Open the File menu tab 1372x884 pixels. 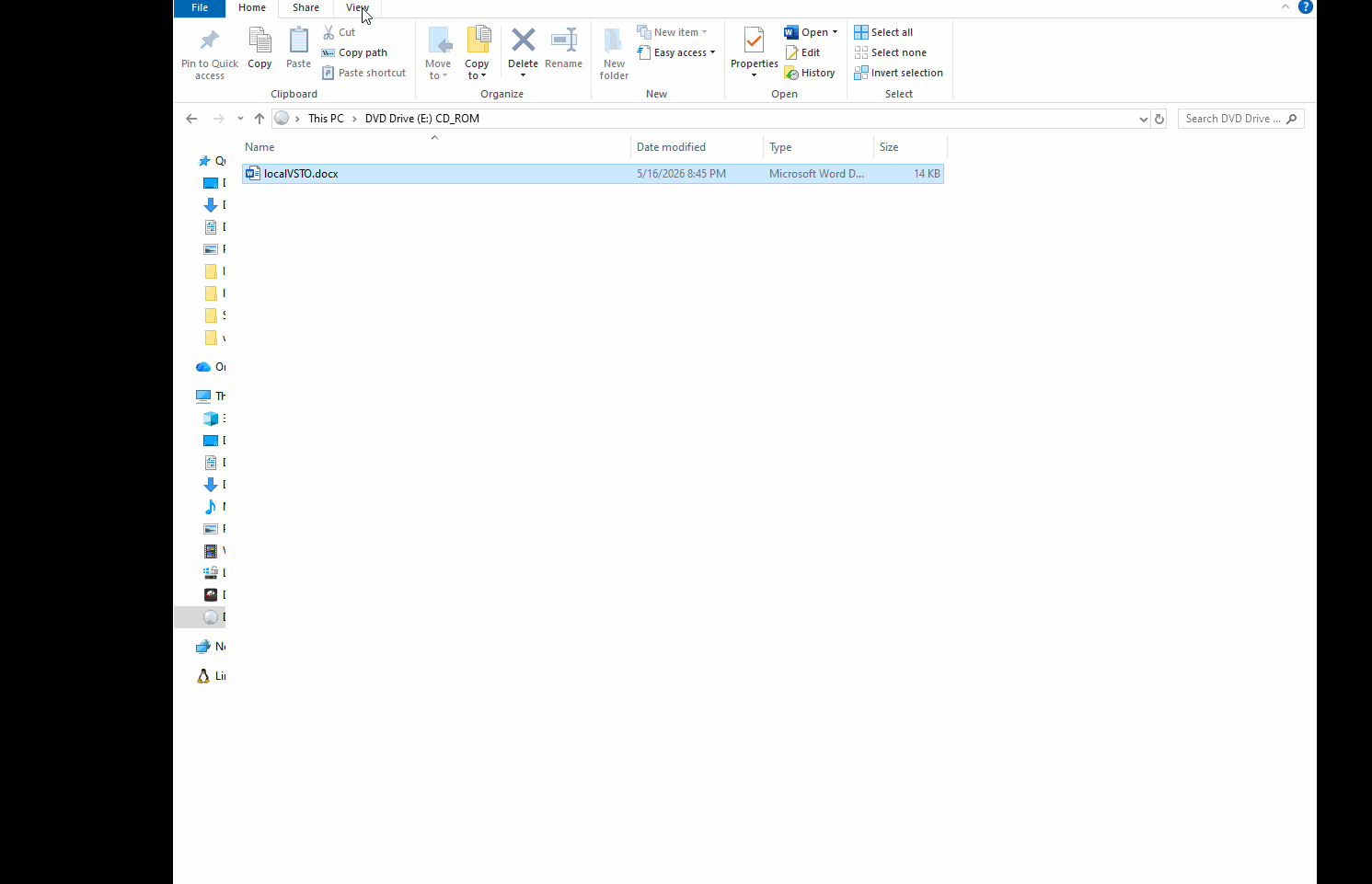(x=200, y=7)
